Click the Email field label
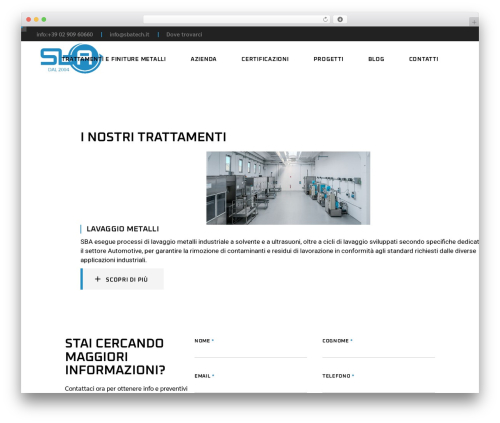 click(x=203, y=376)
